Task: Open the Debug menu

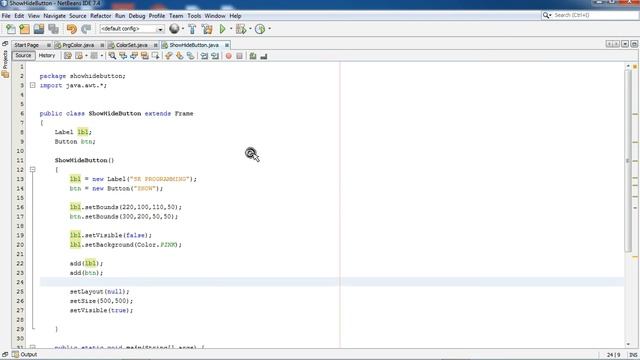Action: 137,16
